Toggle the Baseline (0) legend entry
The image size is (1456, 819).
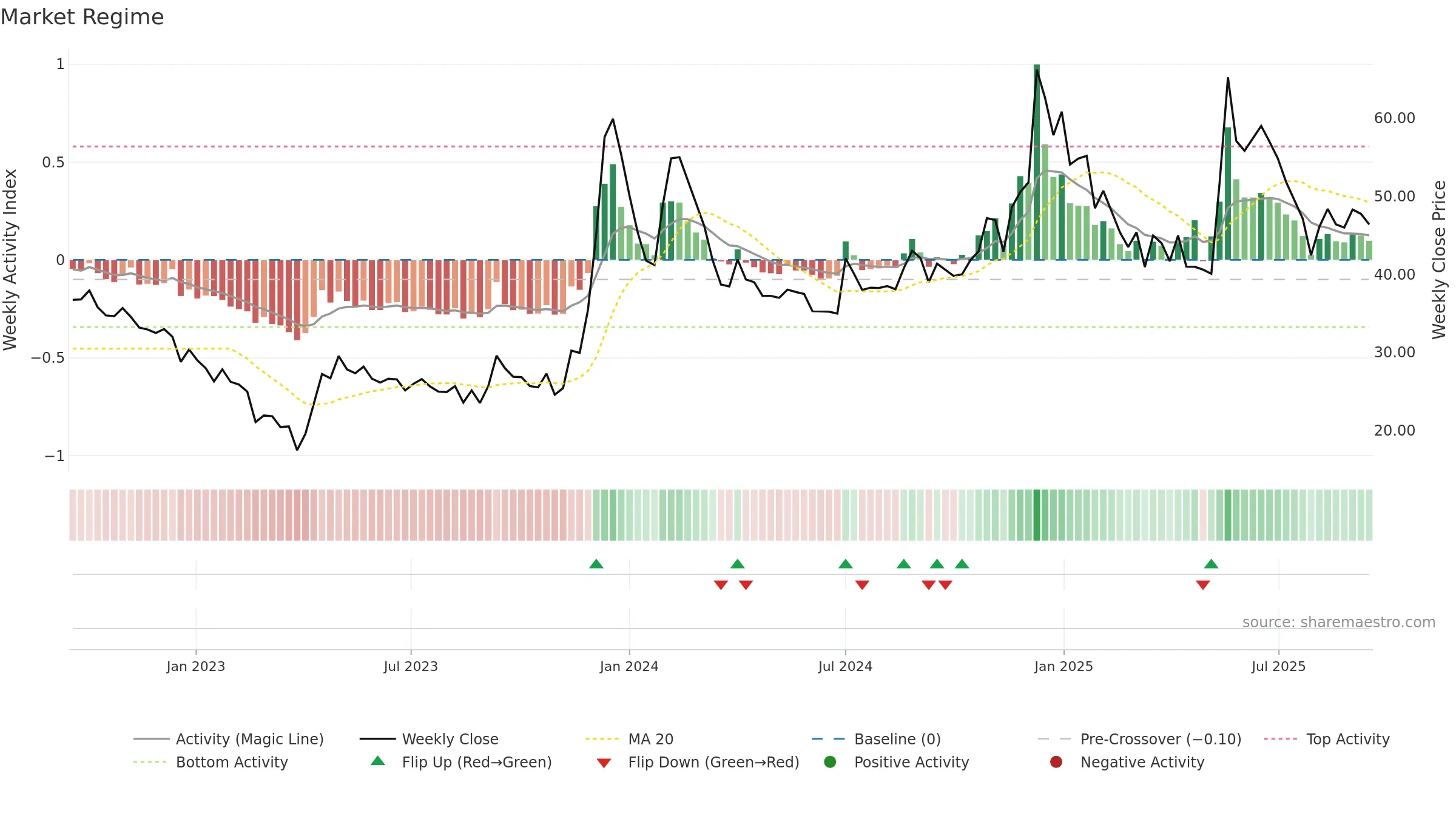pos(876,739)
